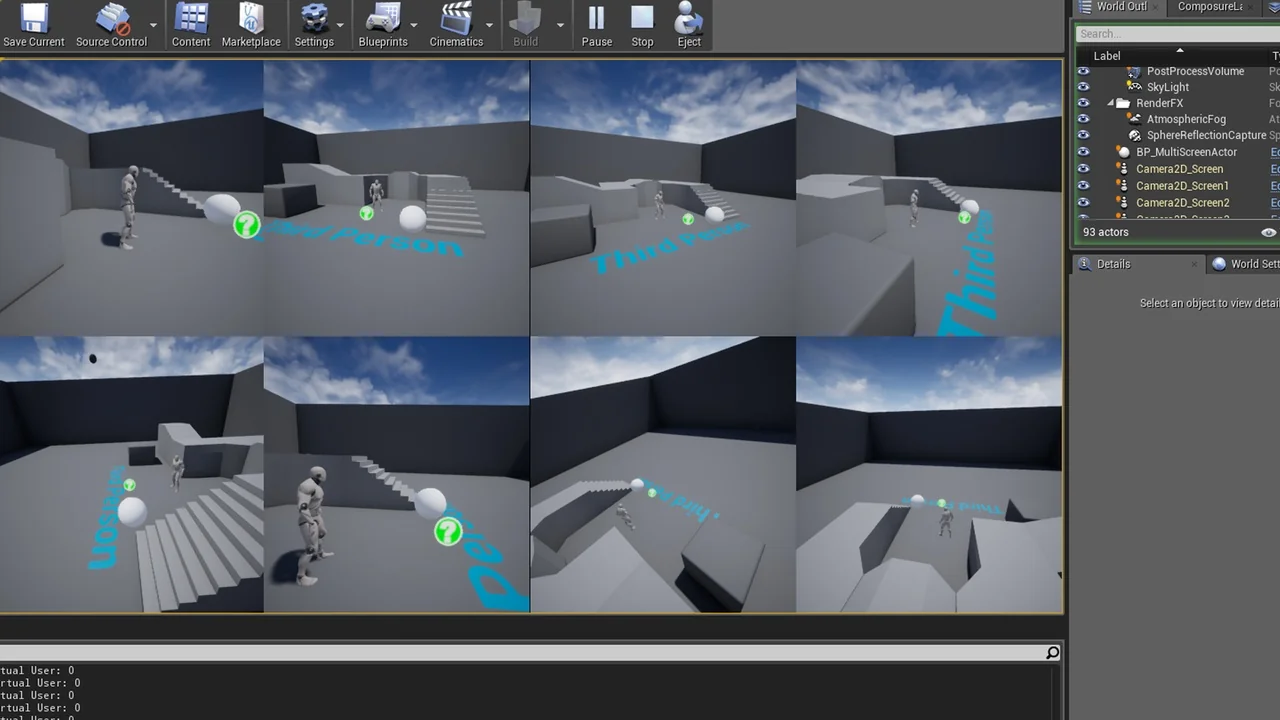
Task: Click the Blueprints toolbar icon
Action: point(383,20)
